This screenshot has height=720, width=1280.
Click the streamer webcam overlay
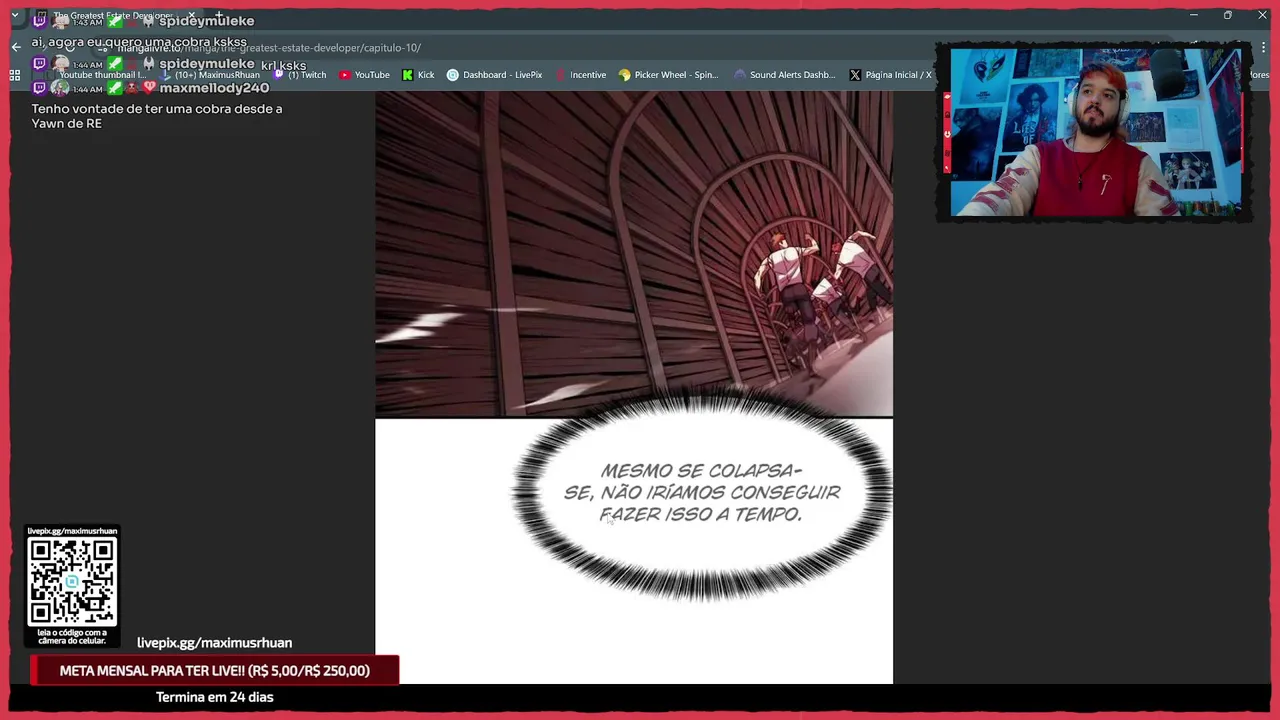coord(1096,132)
